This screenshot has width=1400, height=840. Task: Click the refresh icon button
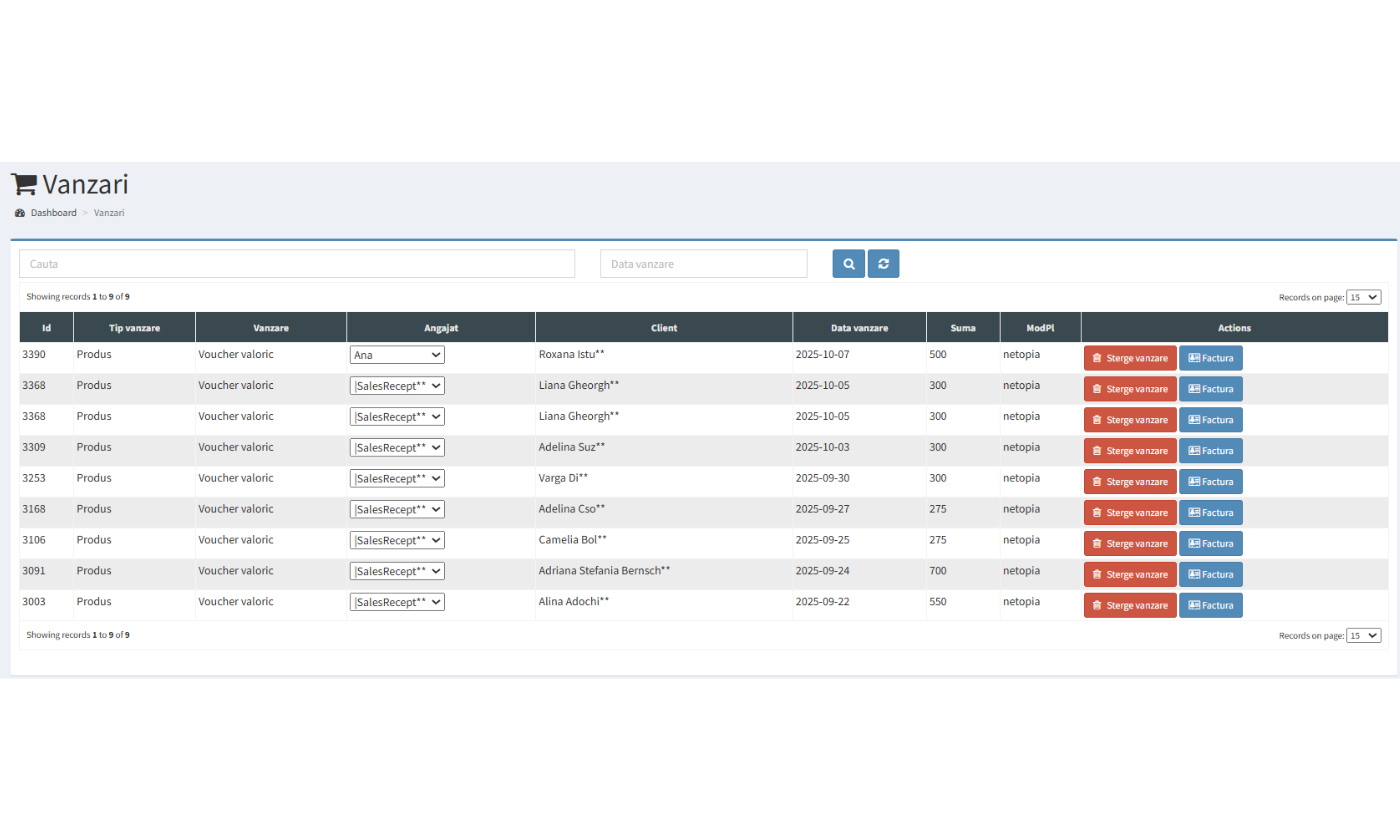[x=883, y=264]
